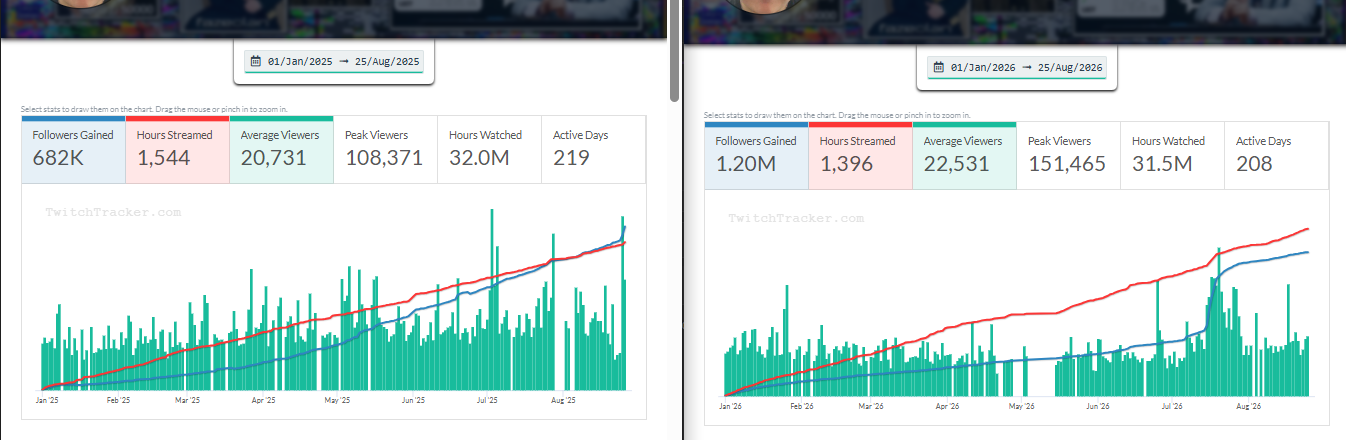
Task: Click the Jul '25 axis label
Action: point(488,400)
